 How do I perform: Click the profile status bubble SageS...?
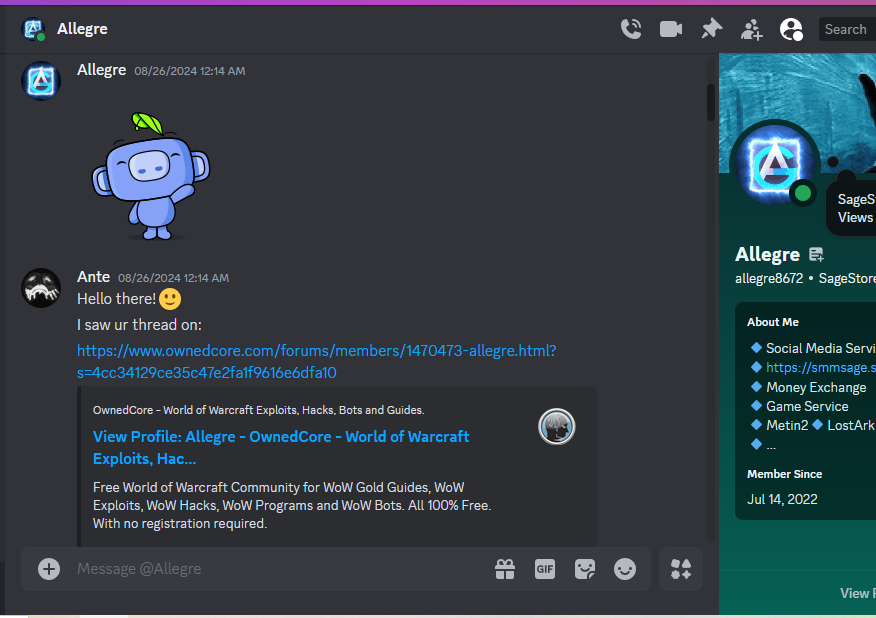pos(851,208)
